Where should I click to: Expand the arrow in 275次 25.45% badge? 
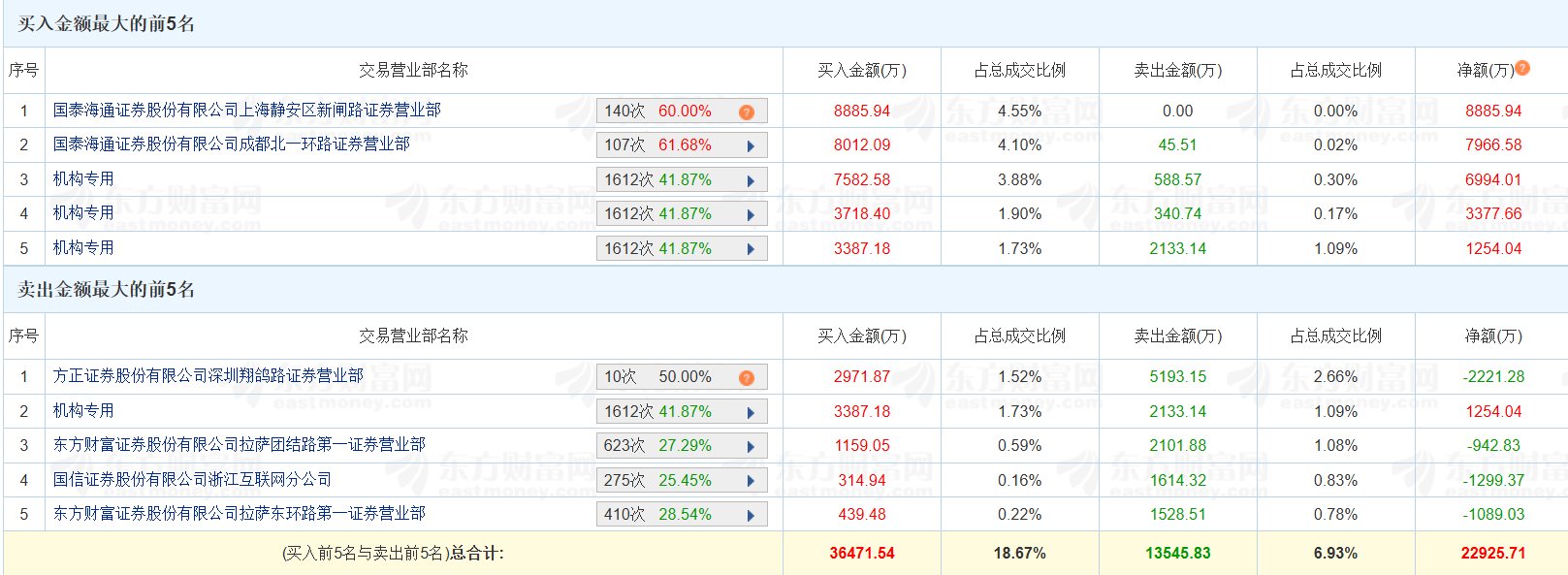751,481
